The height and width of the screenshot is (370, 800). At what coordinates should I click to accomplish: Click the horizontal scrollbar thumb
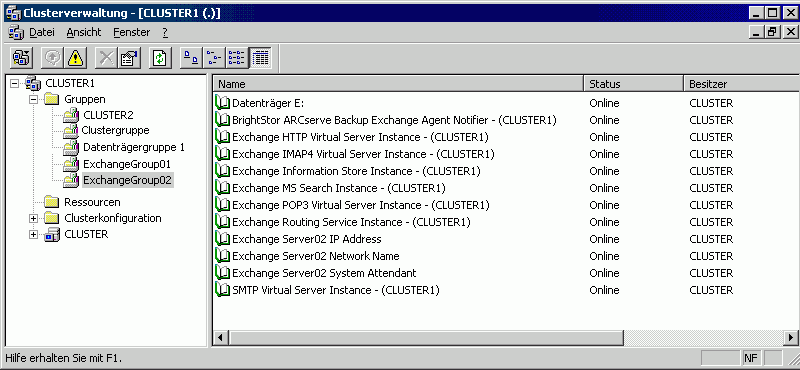pyautogui.click(x=426, y=337)
